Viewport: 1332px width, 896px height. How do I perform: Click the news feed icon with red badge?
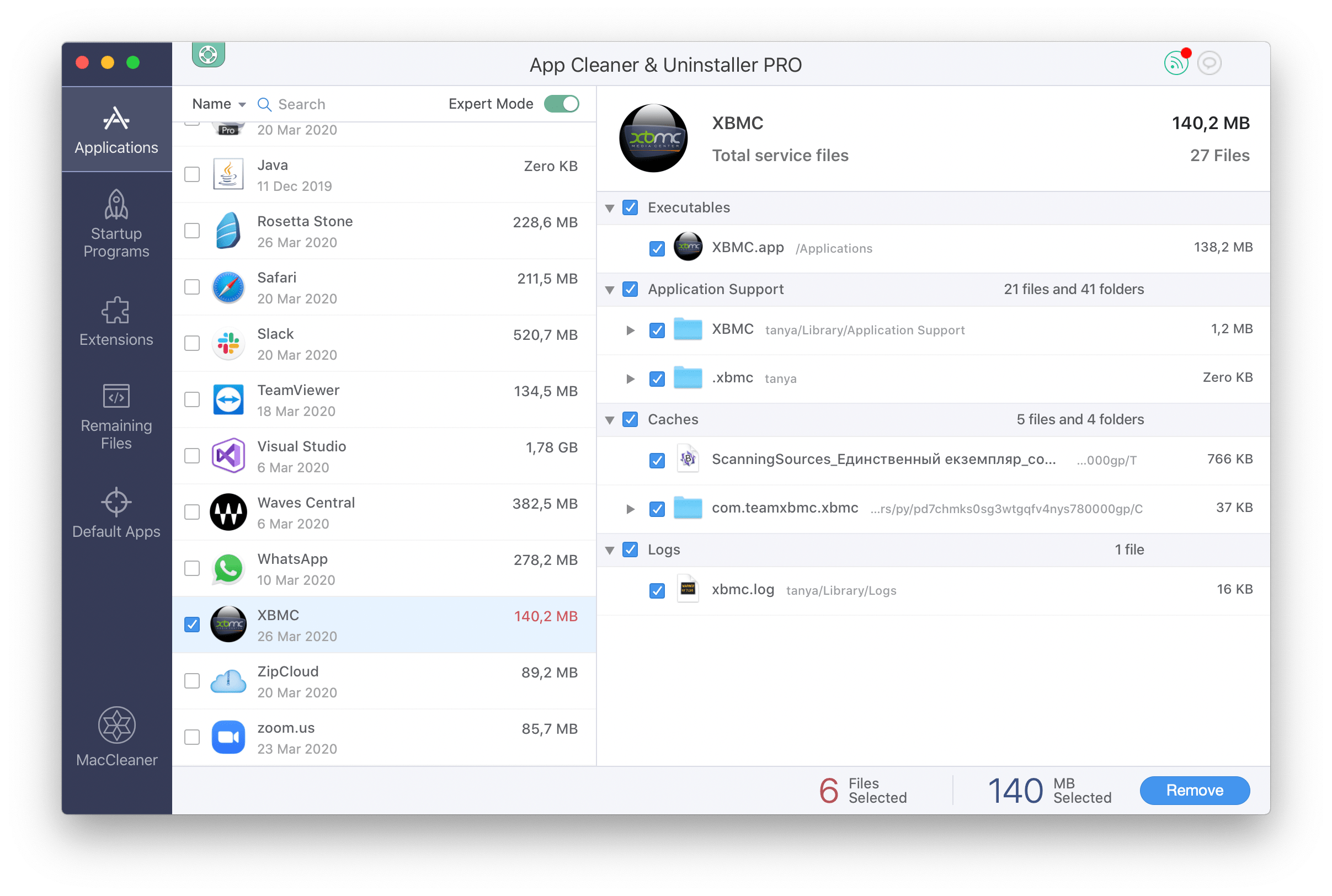tap(1175, 63)
